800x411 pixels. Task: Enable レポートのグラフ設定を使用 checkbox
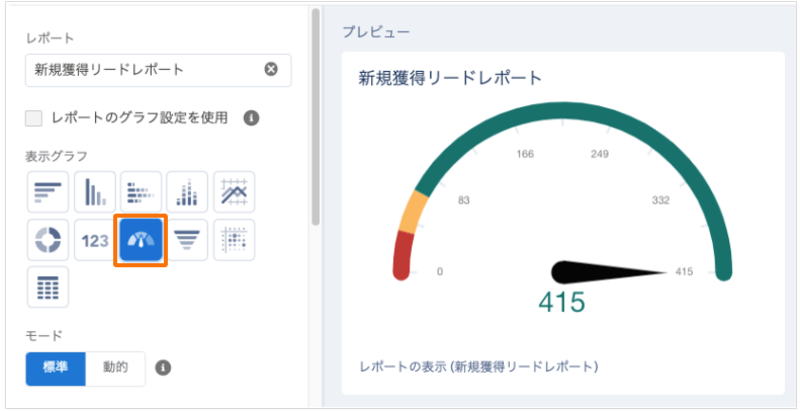click(34, 118)
